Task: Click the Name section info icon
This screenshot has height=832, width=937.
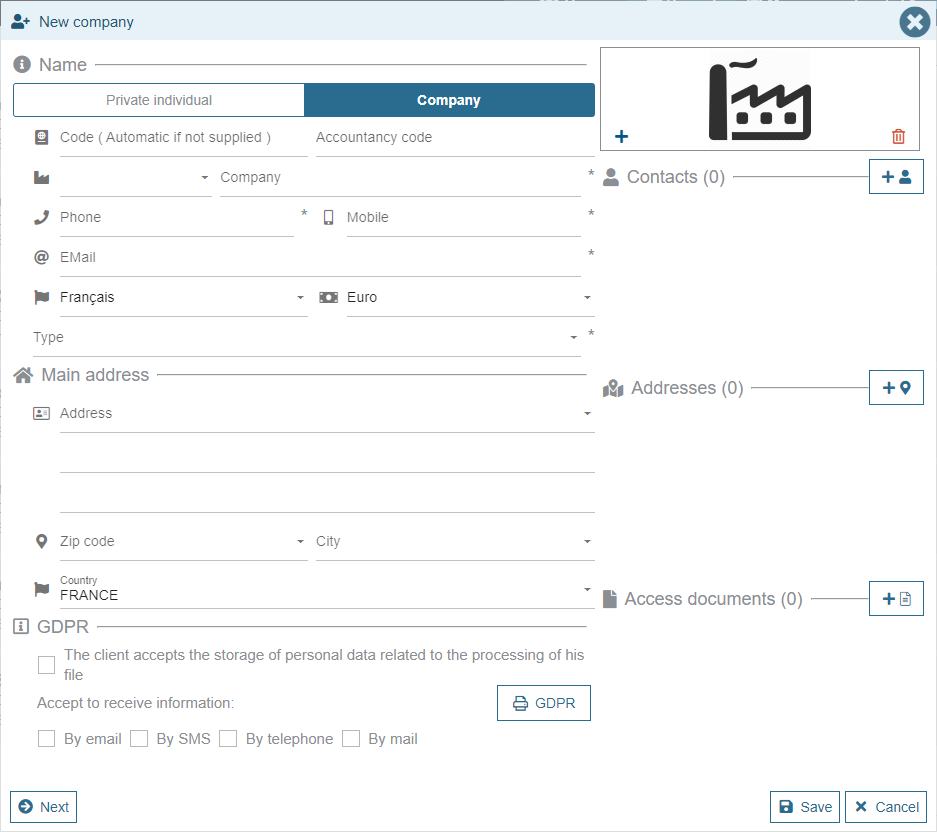Action: coord(22,65)
